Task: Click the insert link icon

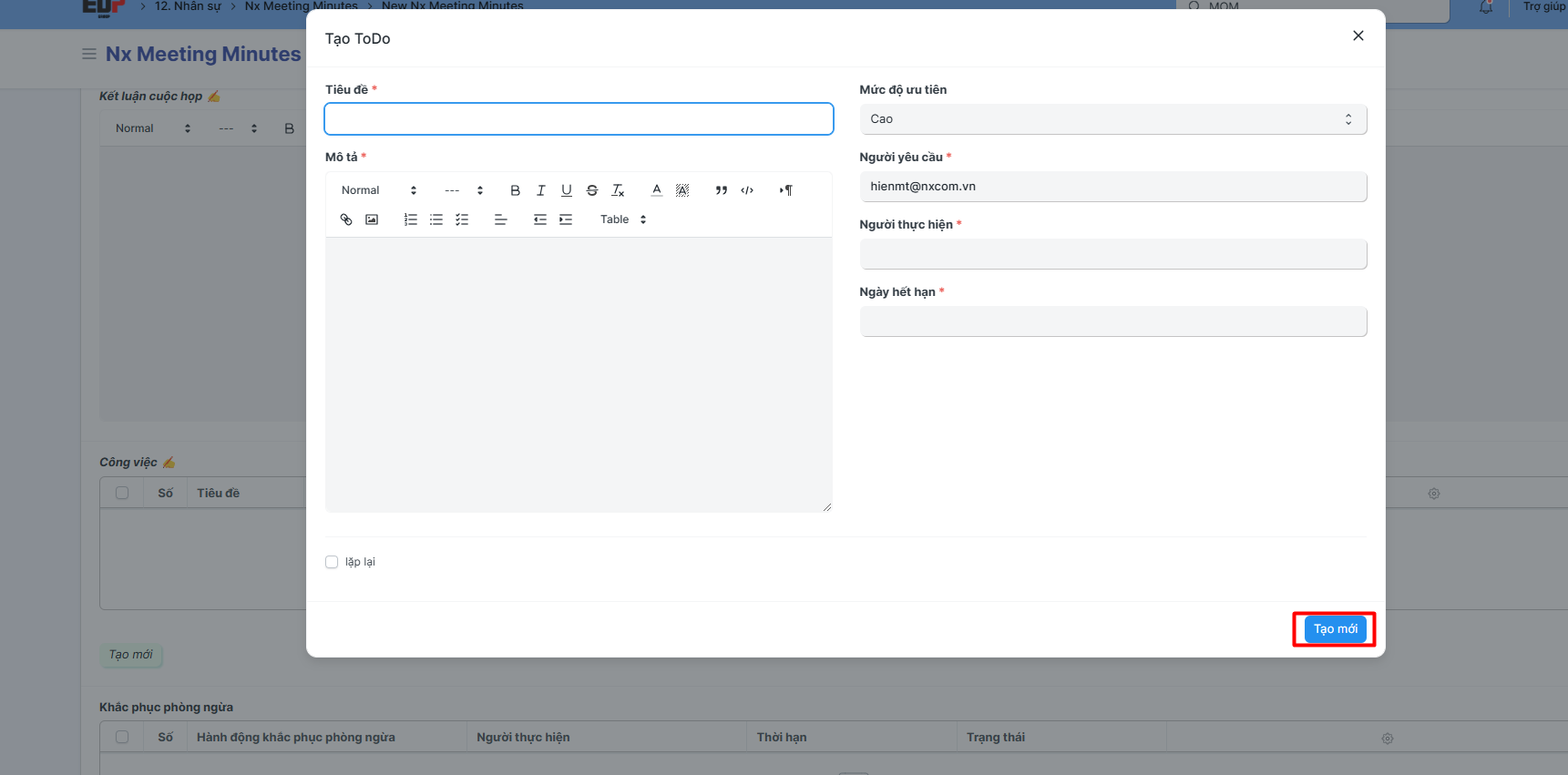Action: (346, 219)
